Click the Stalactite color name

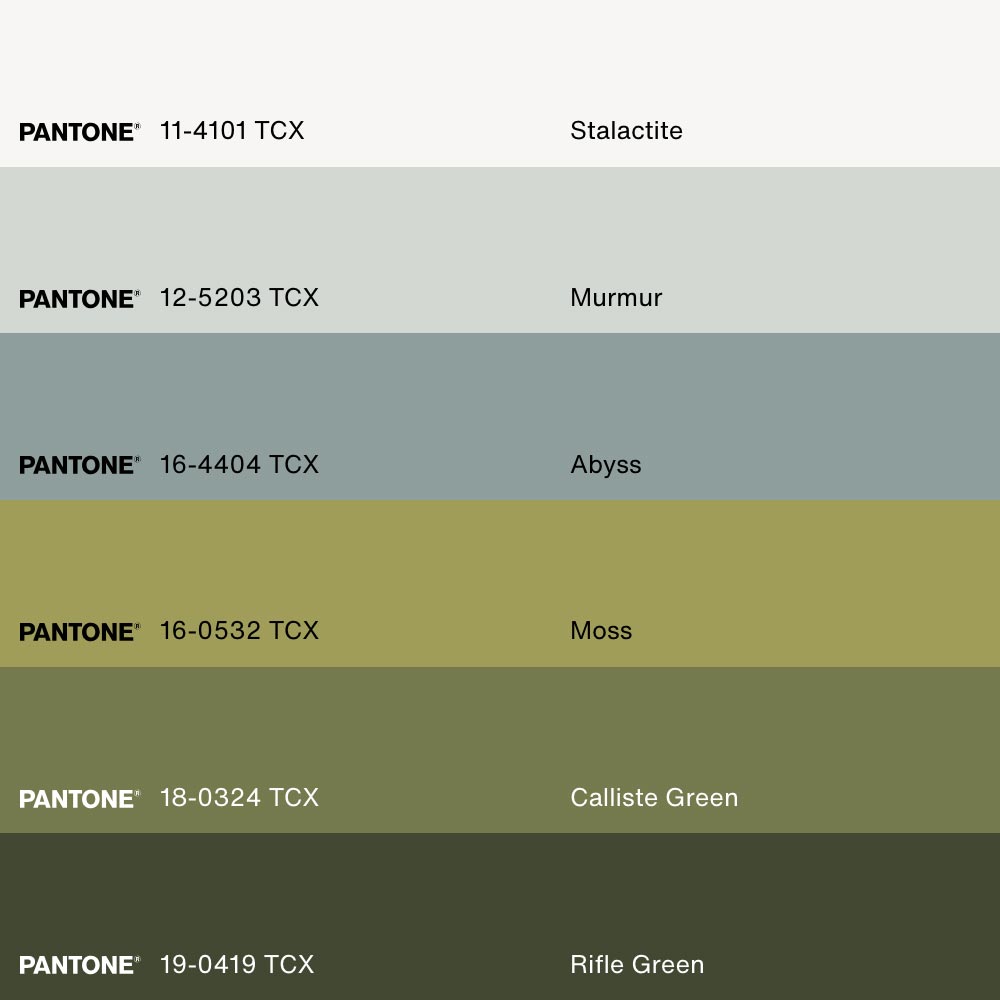click(x=626, y=131)
